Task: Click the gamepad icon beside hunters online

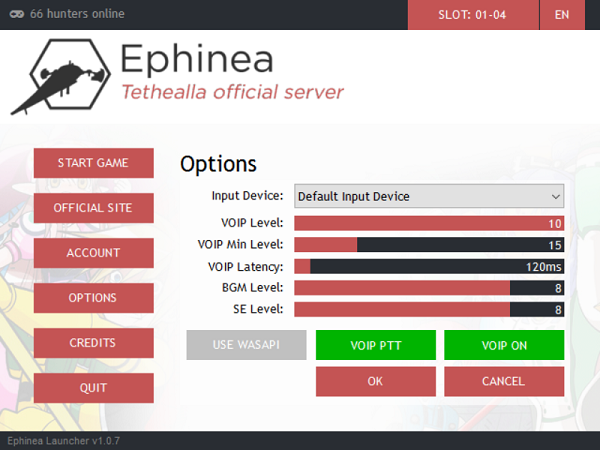Action: coord(17,14)
